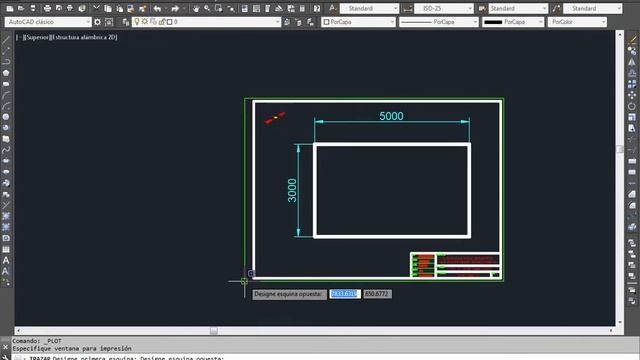Click the viewport minus control
640x360 pixels.
[19, 37]
